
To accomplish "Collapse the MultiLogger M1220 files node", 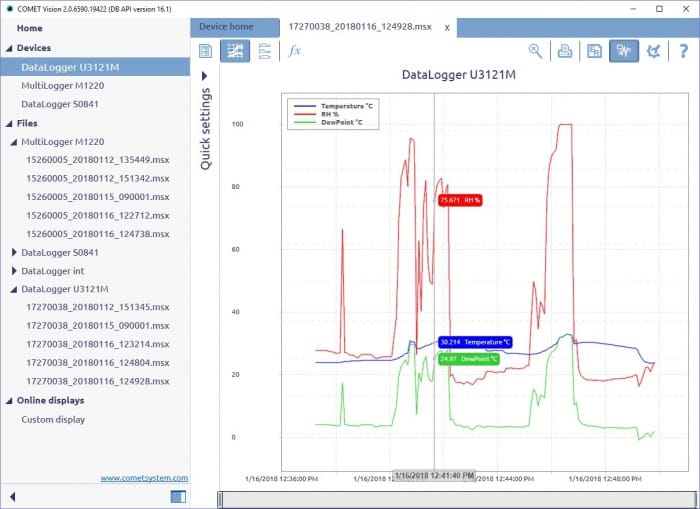I will (13, 142).
